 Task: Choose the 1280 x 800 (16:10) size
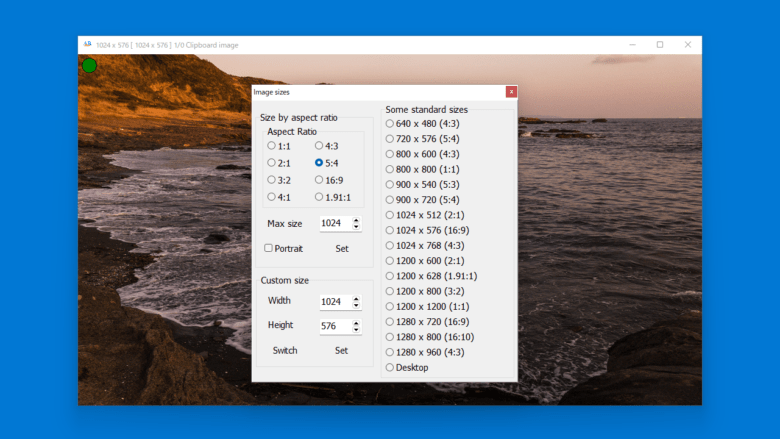point(430,337)
